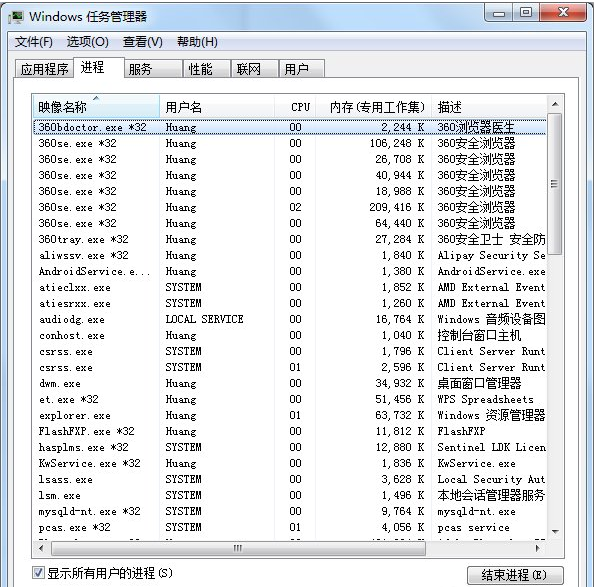
Task: Click the 34,932 K memory value
Action: coord(400,383)
